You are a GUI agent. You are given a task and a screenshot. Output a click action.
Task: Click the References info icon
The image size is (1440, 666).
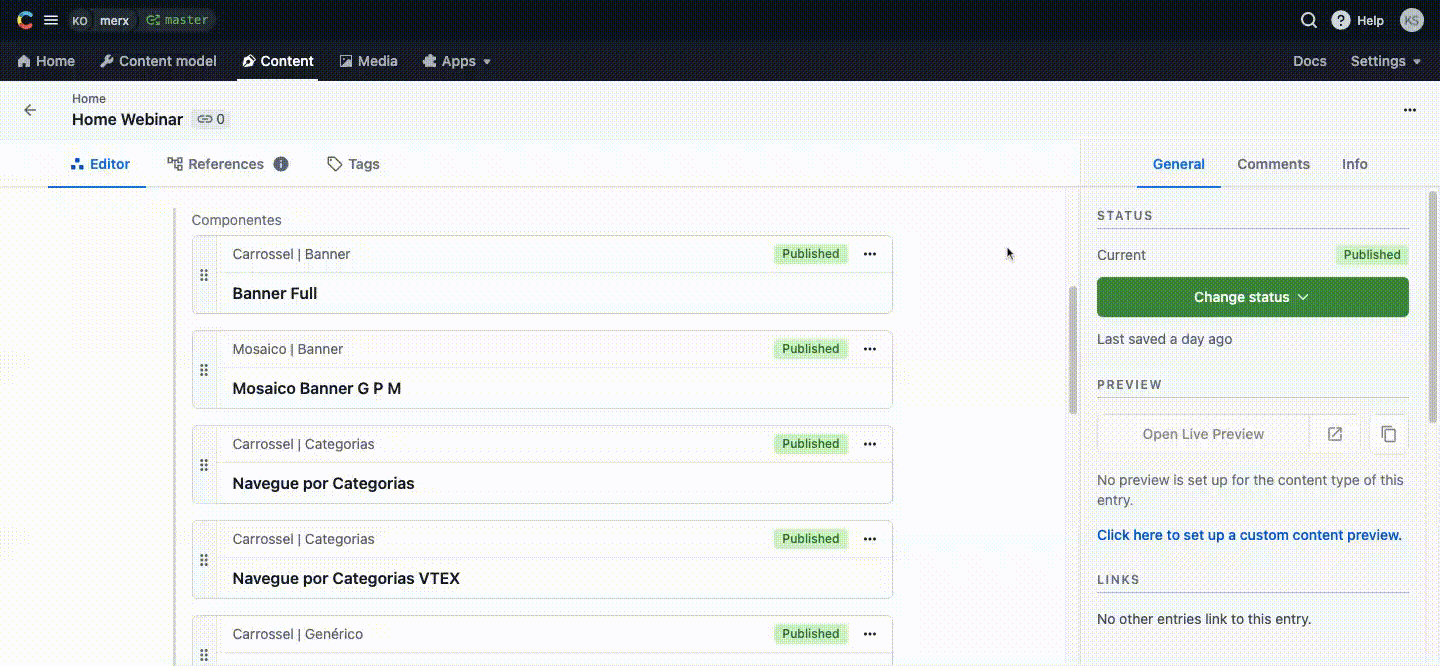point(281,164)
